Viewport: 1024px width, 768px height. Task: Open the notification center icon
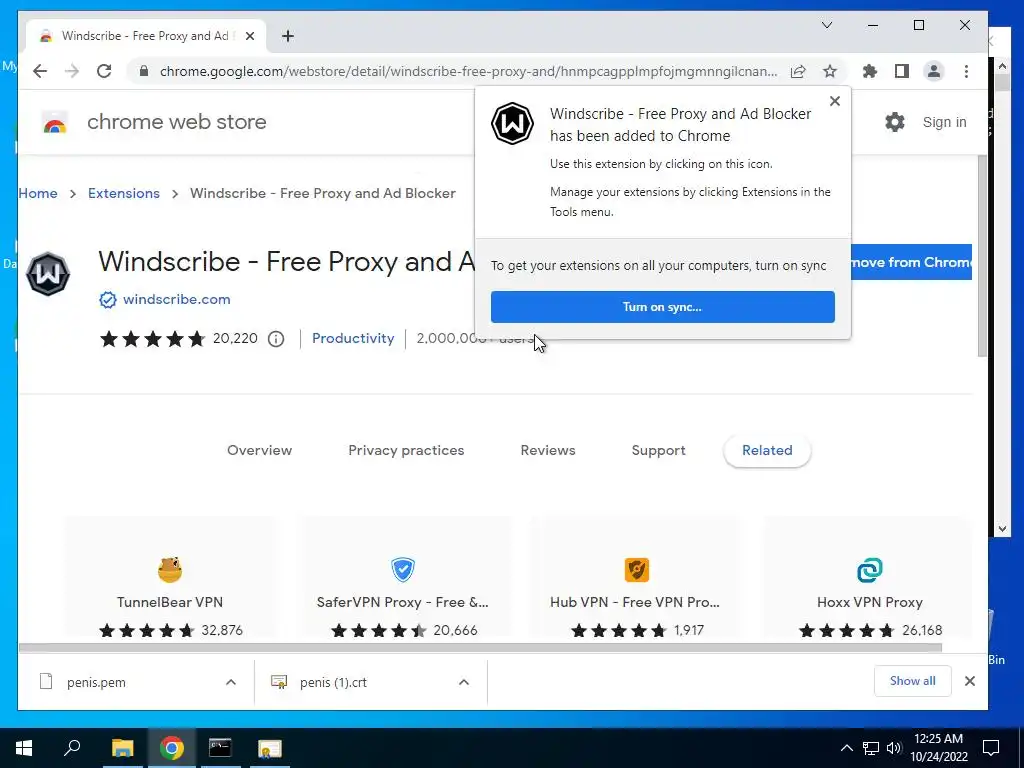(x=991, y=748)
